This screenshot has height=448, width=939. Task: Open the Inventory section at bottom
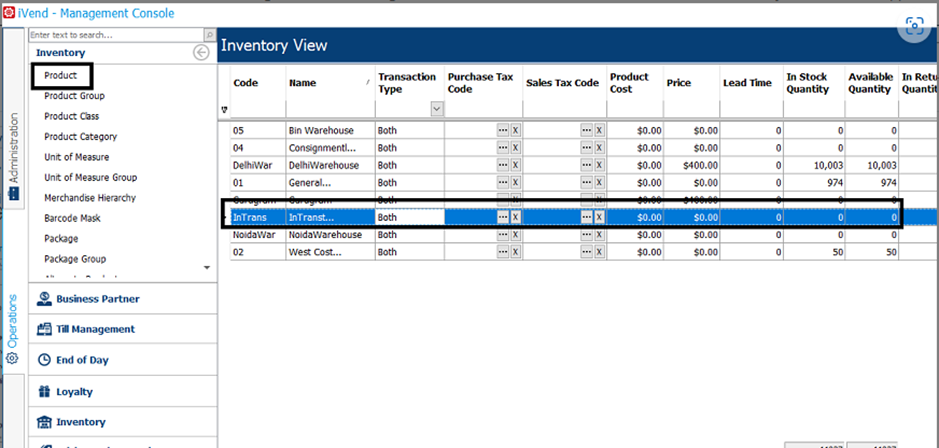[123, 422]
